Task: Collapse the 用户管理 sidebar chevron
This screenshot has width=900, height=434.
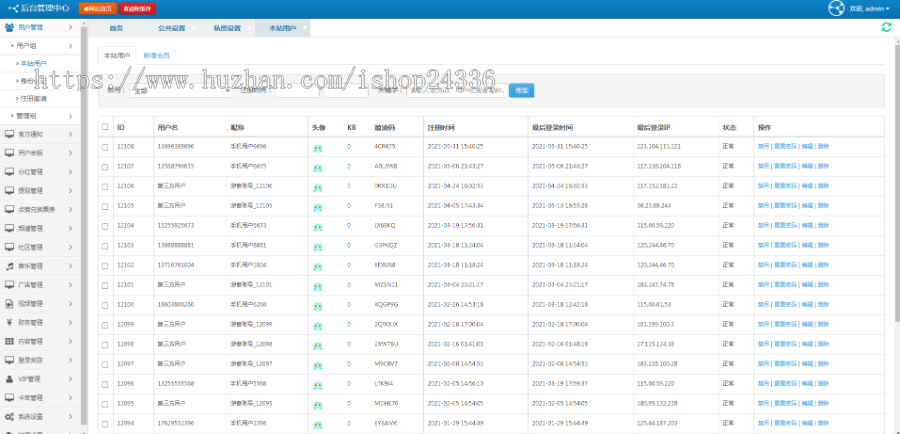Action: pyautogui.click(x=70, y=27)
